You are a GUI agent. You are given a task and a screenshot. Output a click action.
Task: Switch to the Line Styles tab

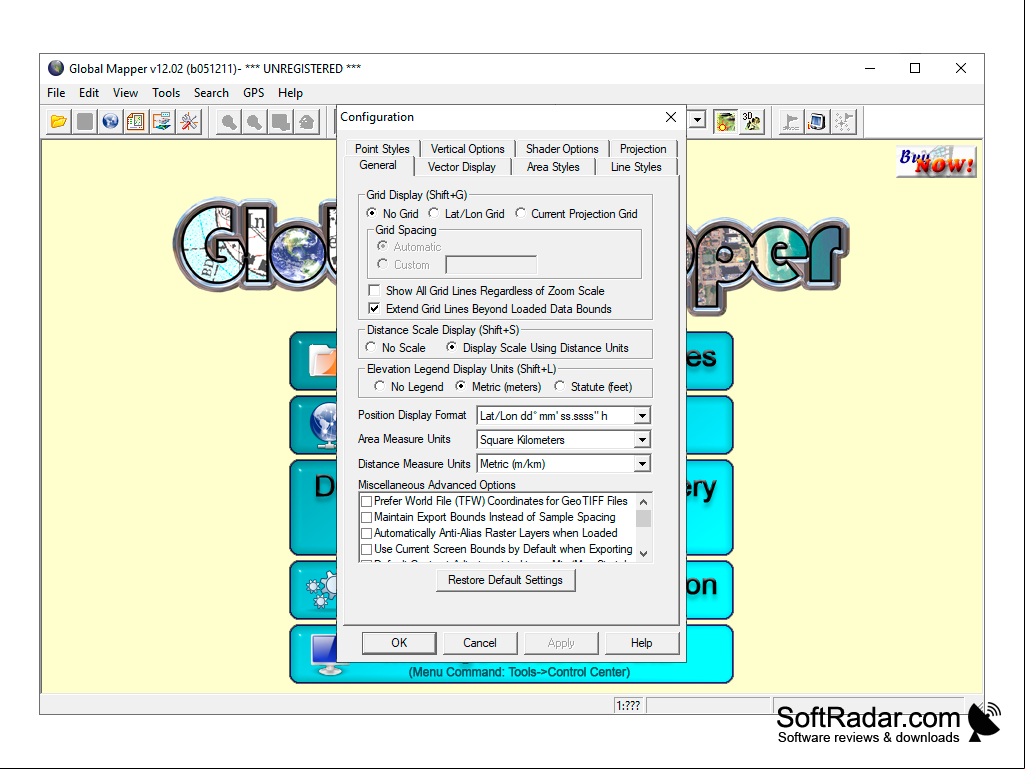(636, 167)
